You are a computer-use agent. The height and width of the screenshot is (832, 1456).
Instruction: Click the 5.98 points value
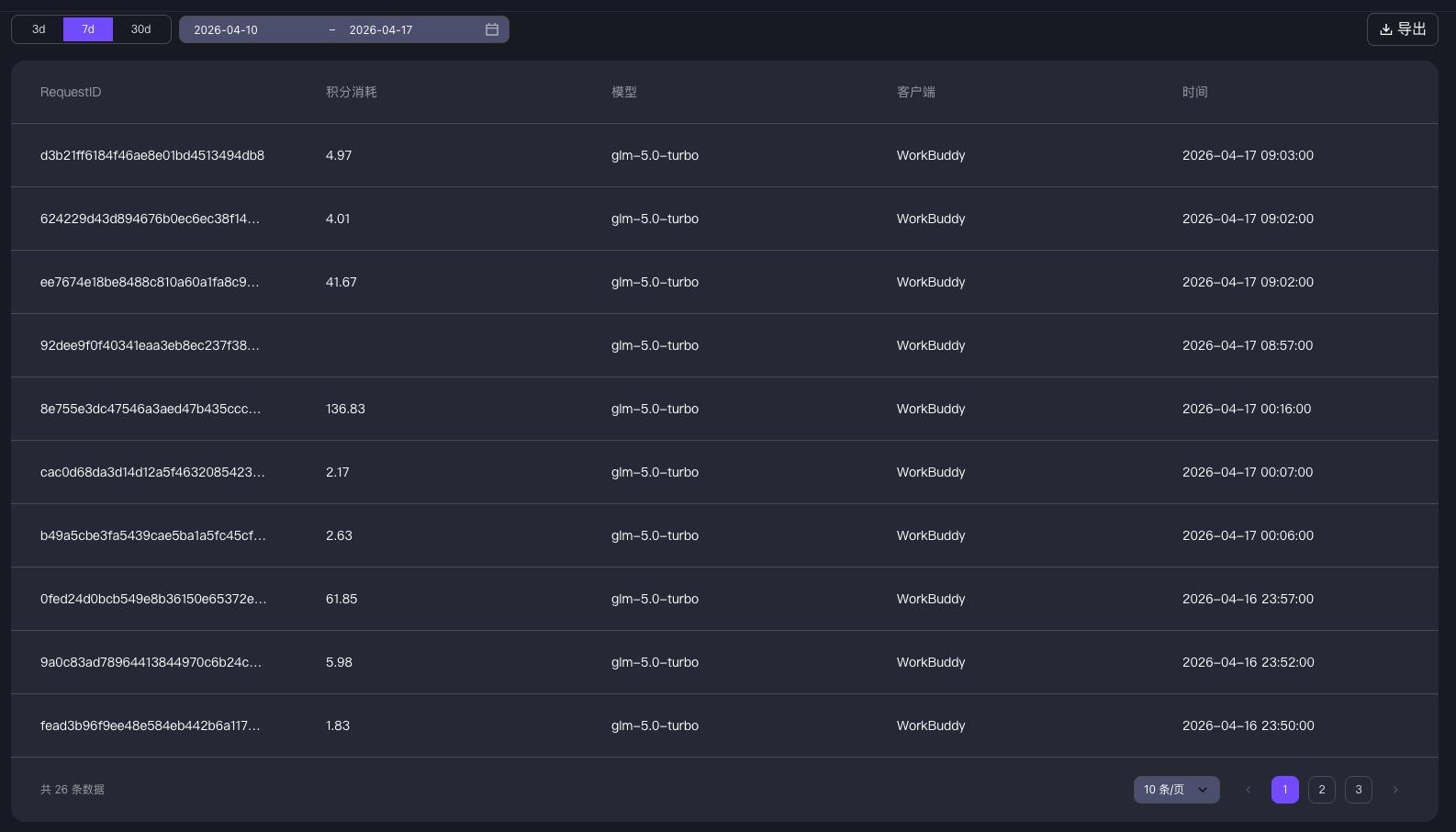click(x=339, y=662)
